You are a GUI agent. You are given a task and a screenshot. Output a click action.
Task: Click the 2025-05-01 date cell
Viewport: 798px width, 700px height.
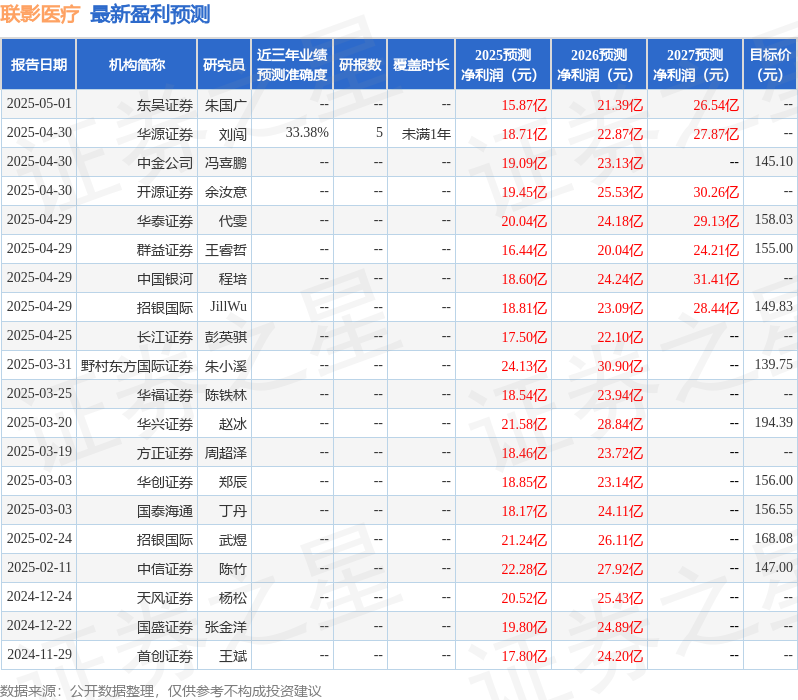[39, 104]
